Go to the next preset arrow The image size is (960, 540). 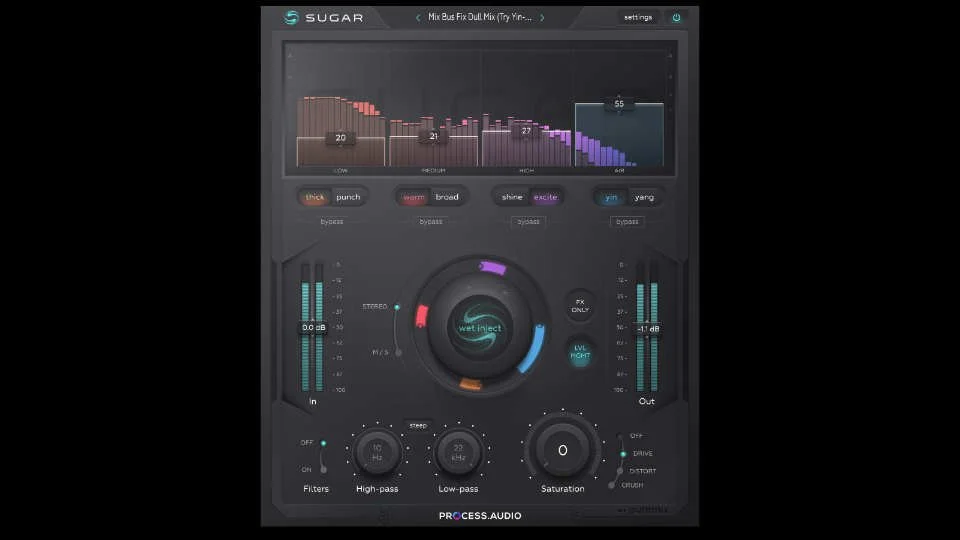tap(542, 18)
